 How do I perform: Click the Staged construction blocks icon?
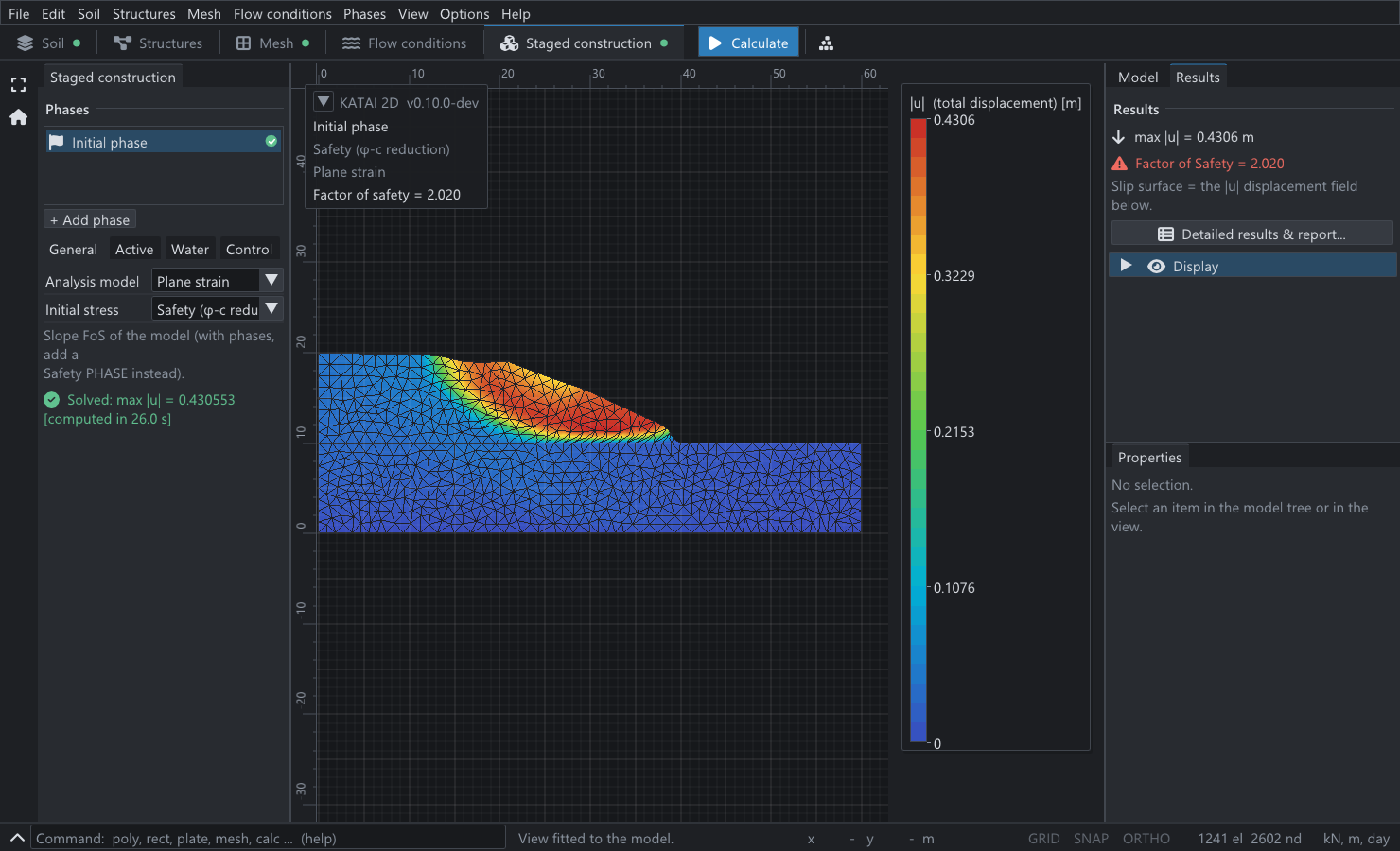tap(509, 43)
